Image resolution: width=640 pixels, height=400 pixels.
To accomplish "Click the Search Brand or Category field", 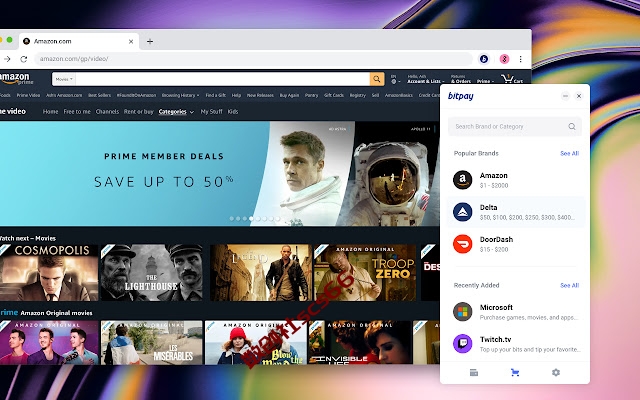I will (515, 127).
